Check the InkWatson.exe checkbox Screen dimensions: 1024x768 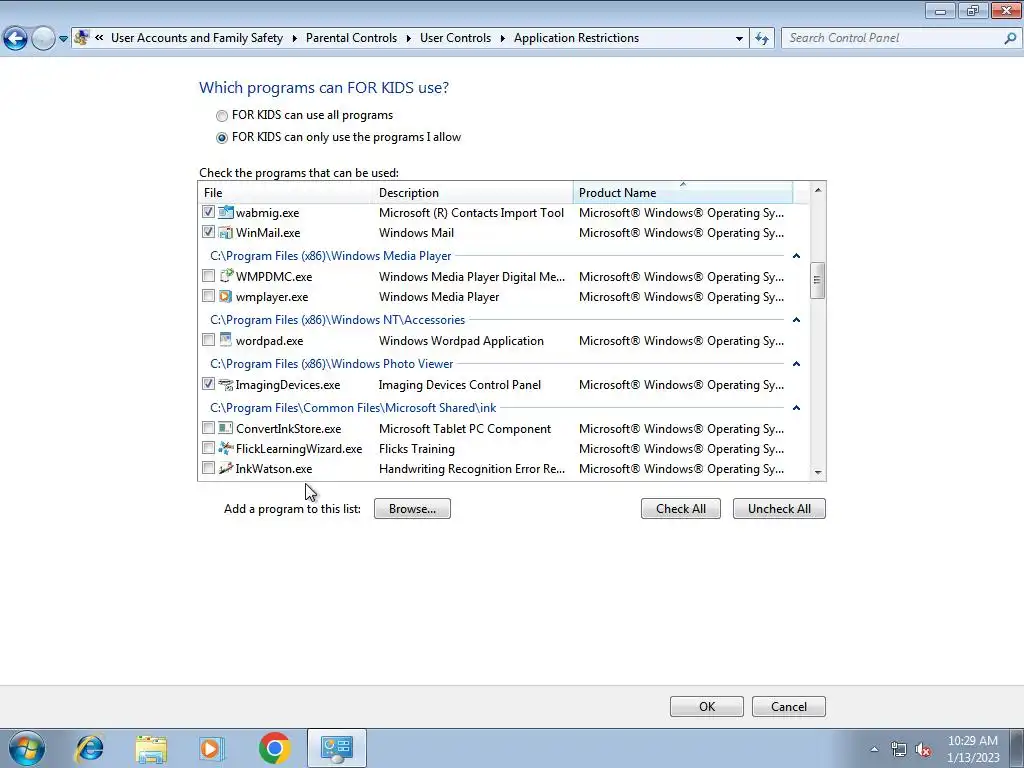tap(208, 468)
